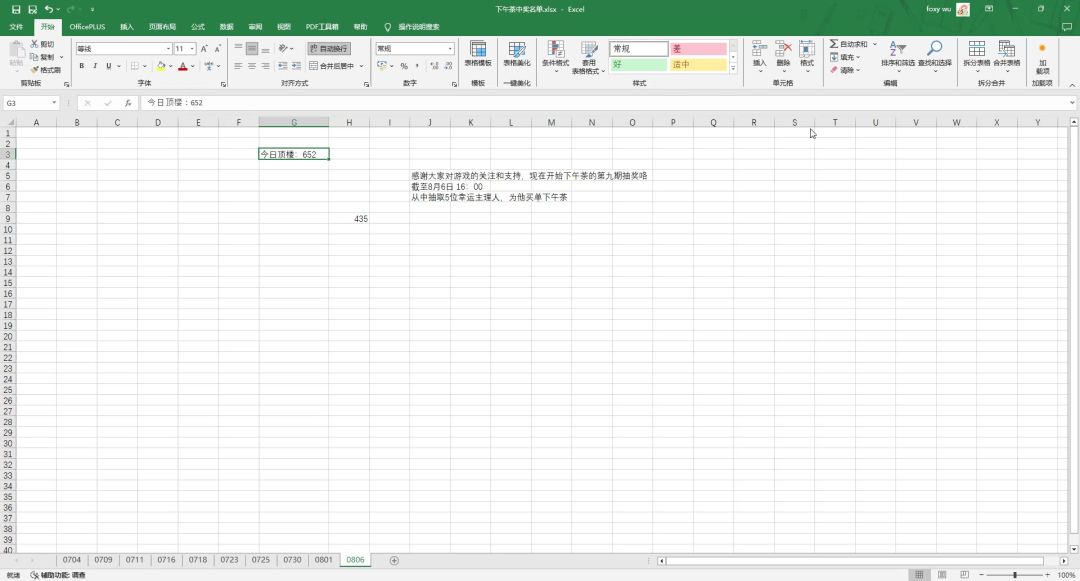Screen dimensions: 1080x581
Task: Click the Bold formatting icon
Action: point(81,66)
